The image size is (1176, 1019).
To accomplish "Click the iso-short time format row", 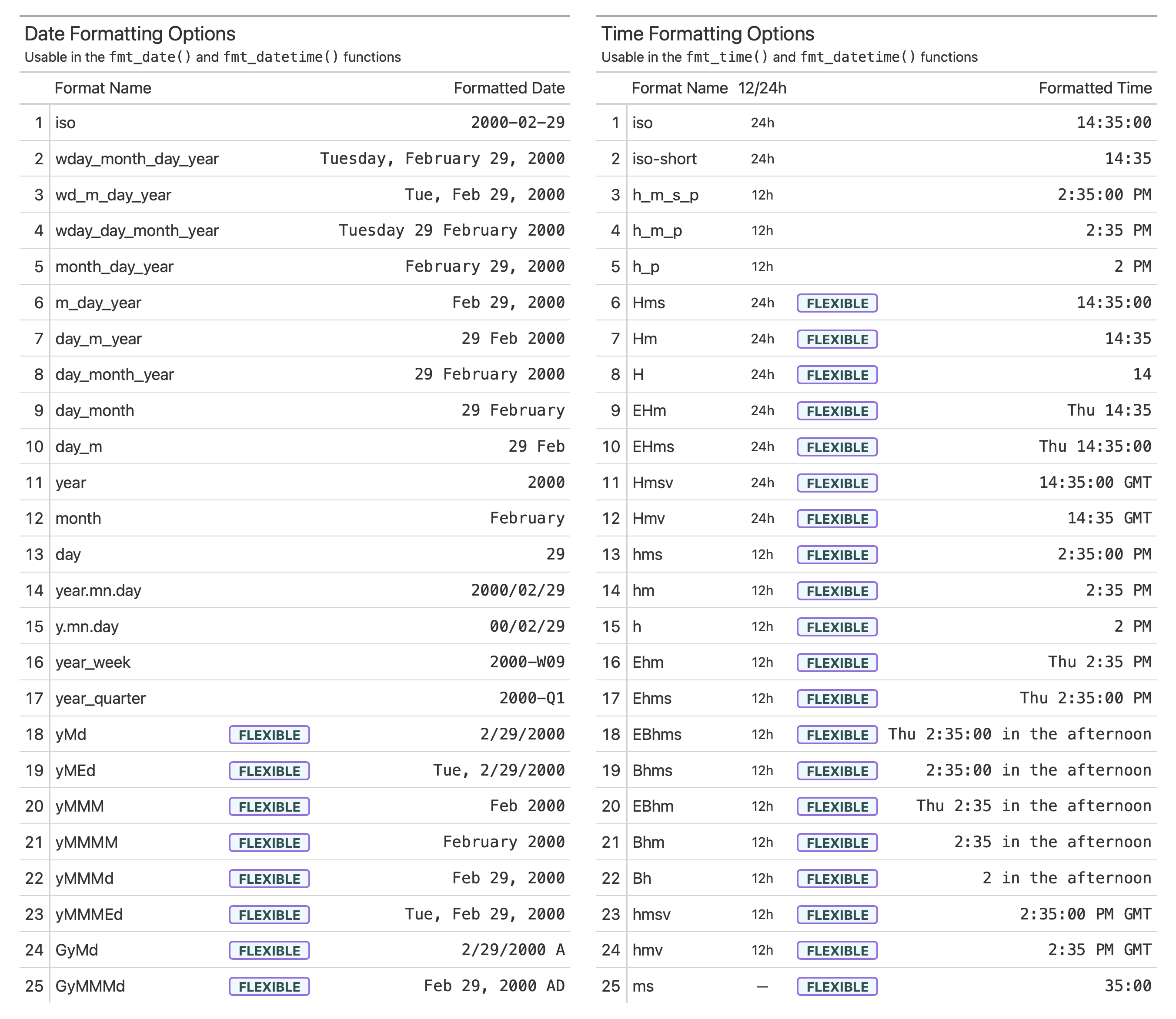I will pyautogui.click(x=665, y=159).
